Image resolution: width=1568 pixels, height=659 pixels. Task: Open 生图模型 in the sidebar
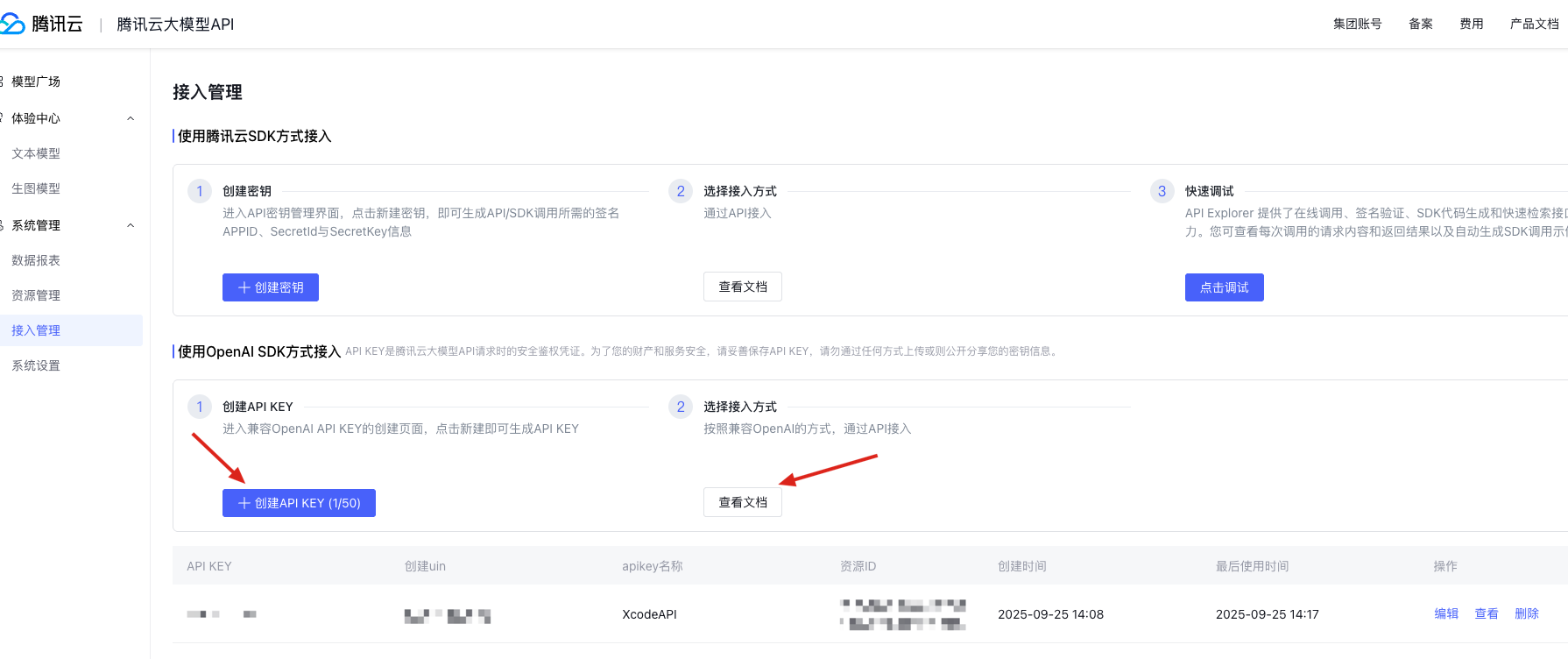click(36, 188)
